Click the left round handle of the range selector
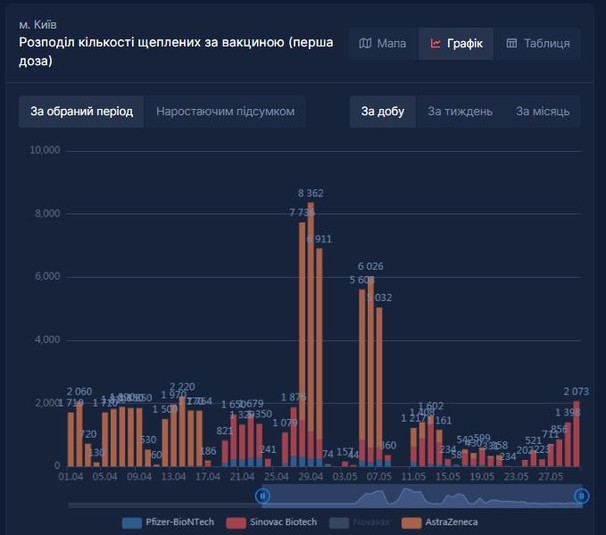Viewport: 606px width, 535px height. [263, 495]
